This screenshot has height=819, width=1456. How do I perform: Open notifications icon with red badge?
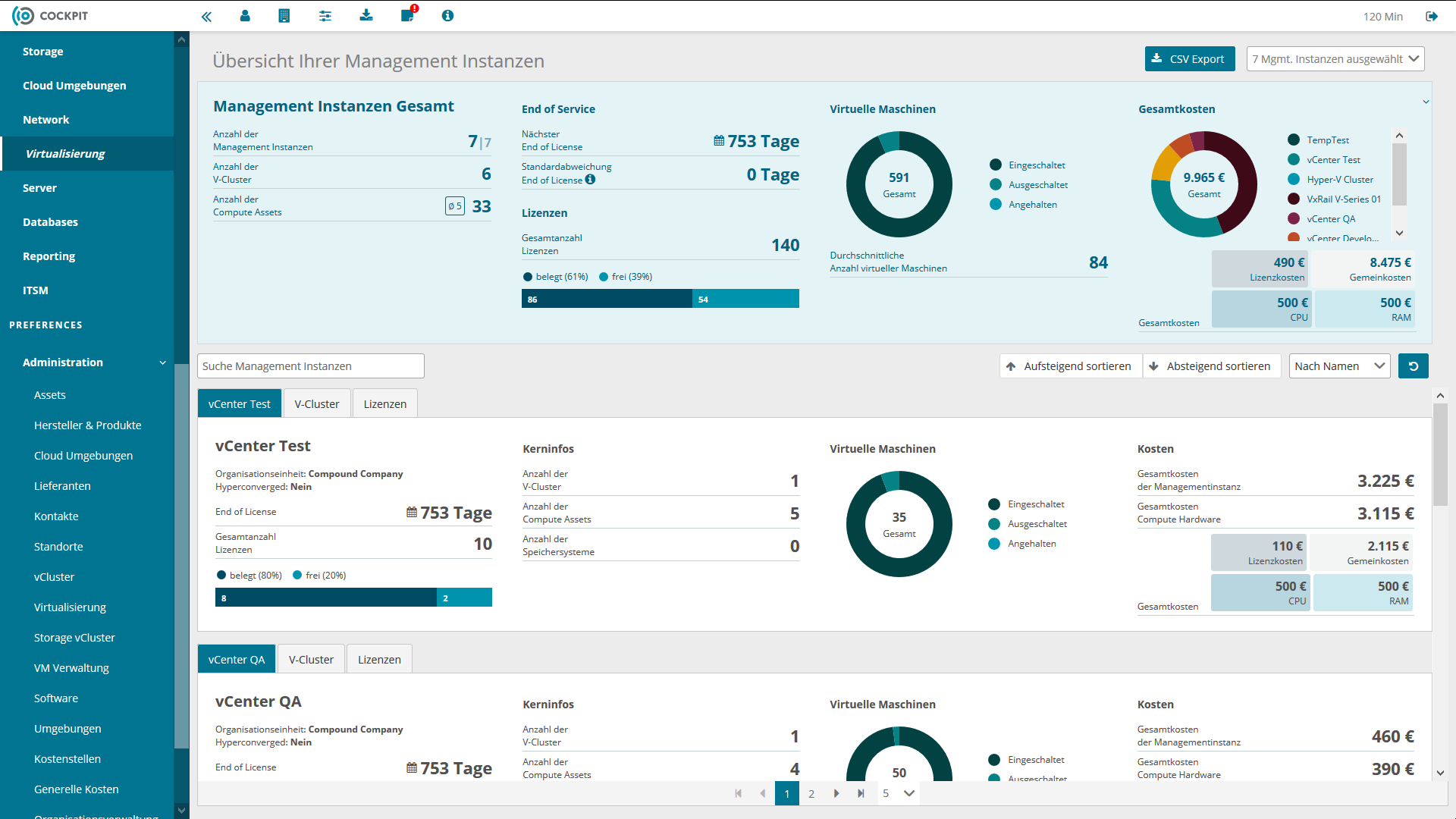pos(408,15)
